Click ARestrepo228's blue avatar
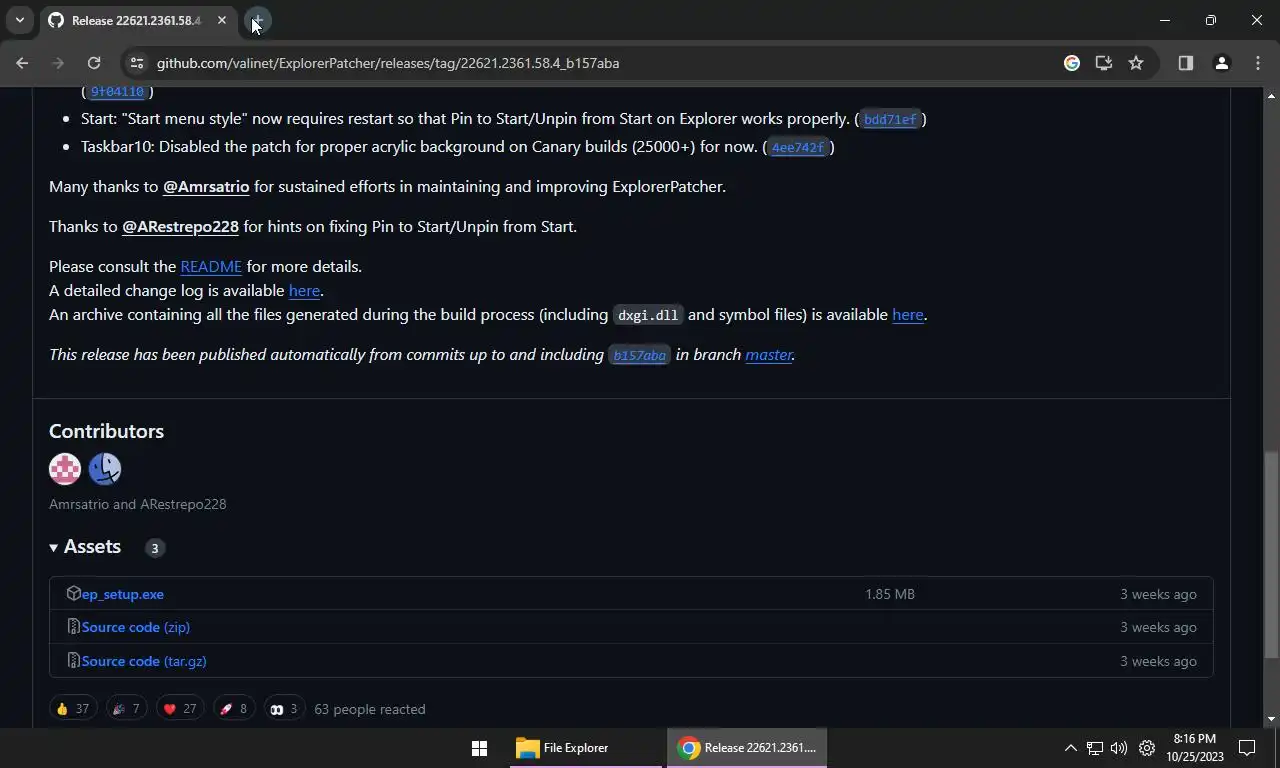This screenshot has width=1280, height=768. [x=105, y=469]
